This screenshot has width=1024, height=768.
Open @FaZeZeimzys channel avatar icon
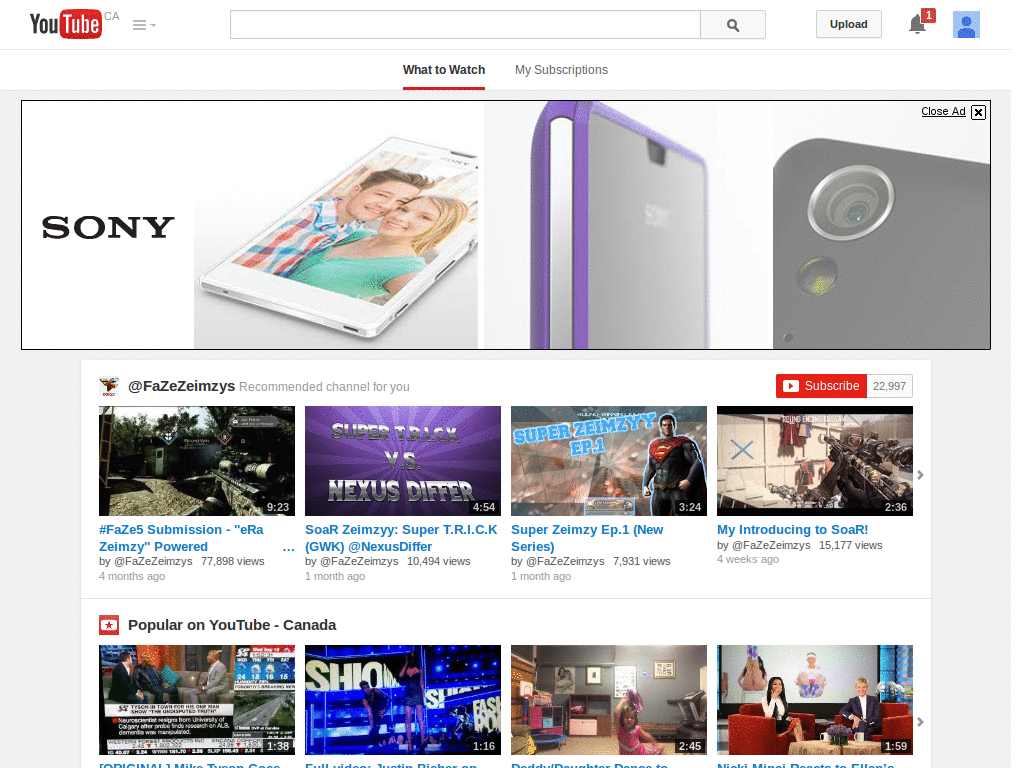click(x=109, y=386)
